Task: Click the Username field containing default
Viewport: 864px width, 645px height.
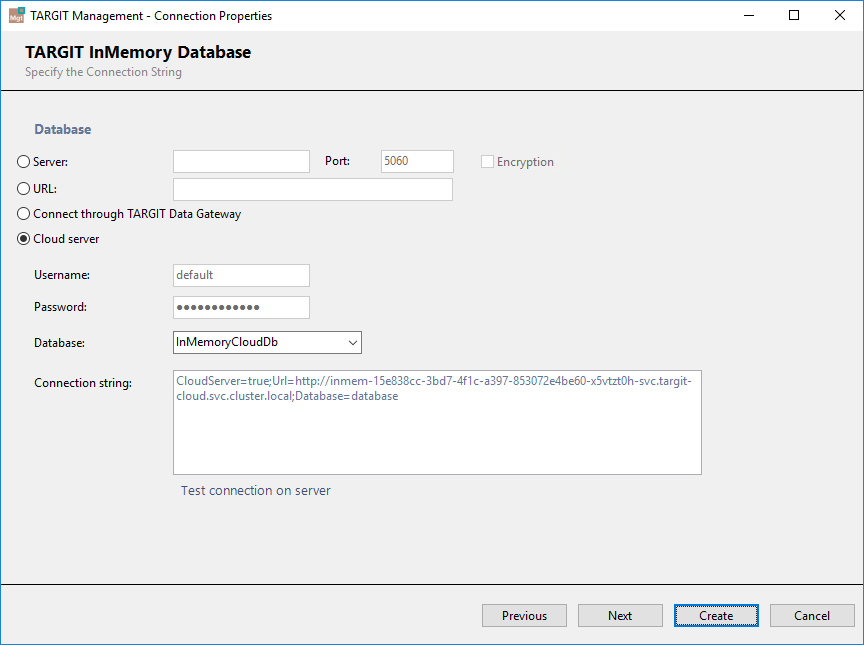Action: click(x=241, y=275)
